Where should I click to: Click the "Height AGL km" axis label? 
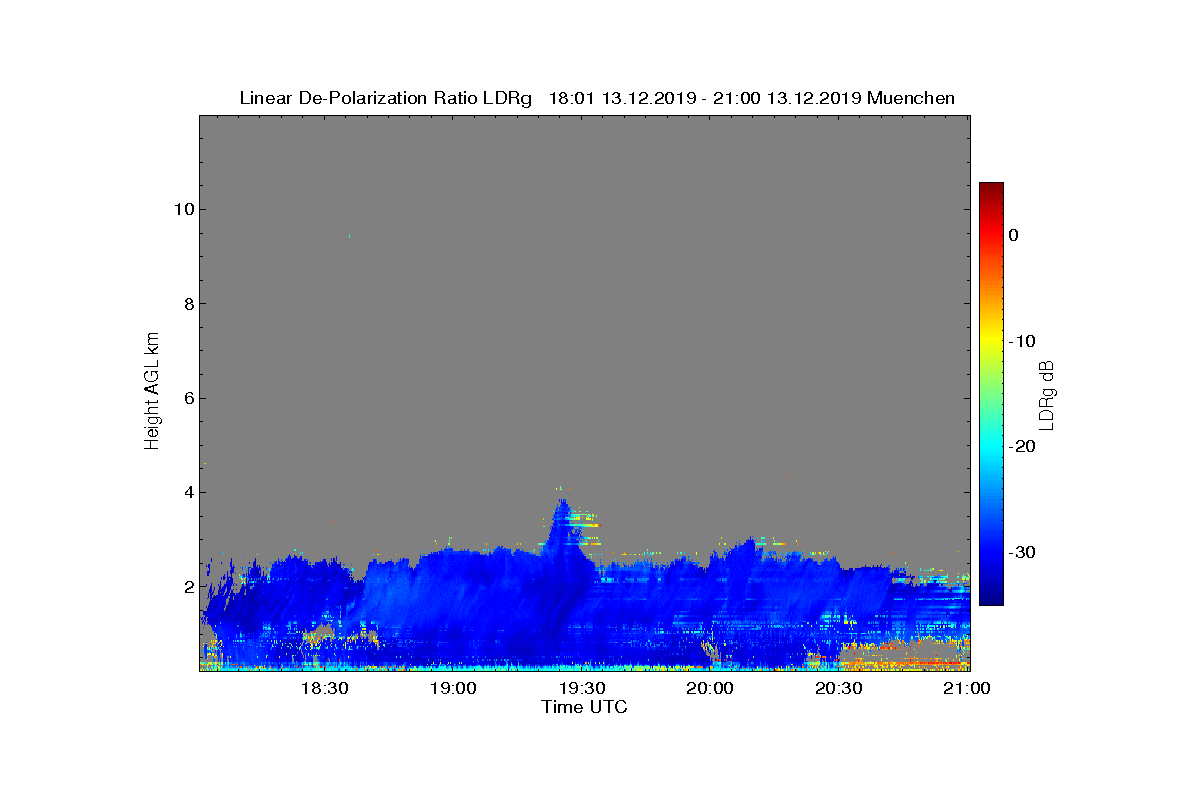pos(152,392)
